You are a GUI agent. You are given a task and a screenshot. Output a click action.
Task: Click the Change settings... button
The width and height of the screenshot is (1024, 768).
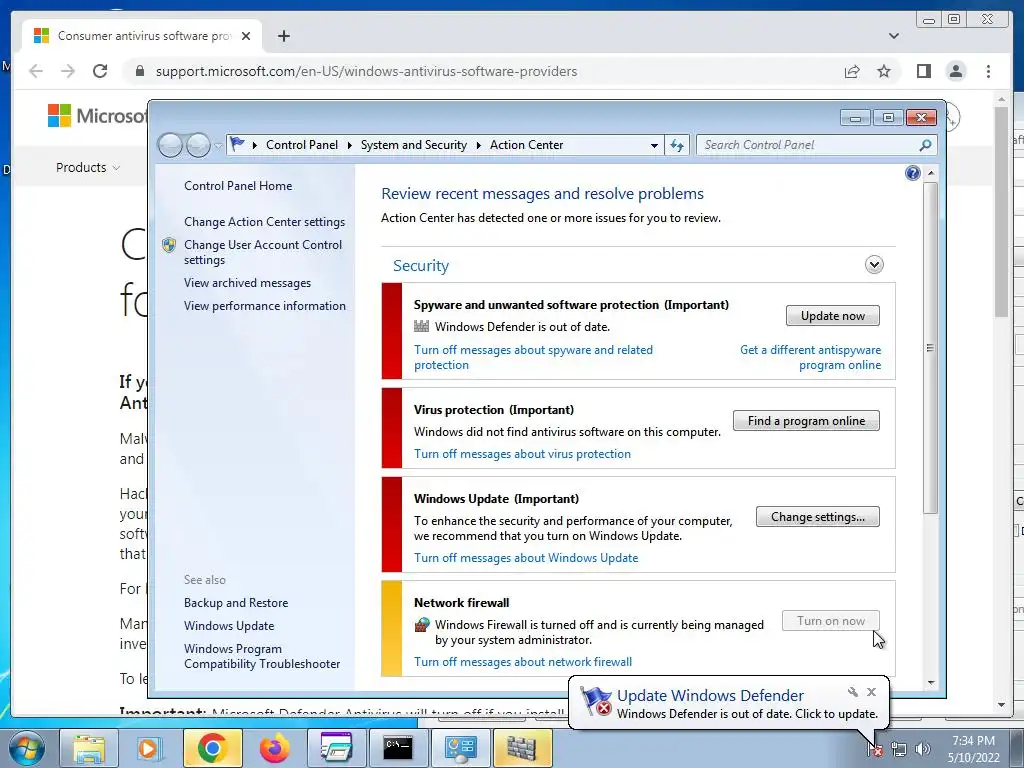click(818, 517)
